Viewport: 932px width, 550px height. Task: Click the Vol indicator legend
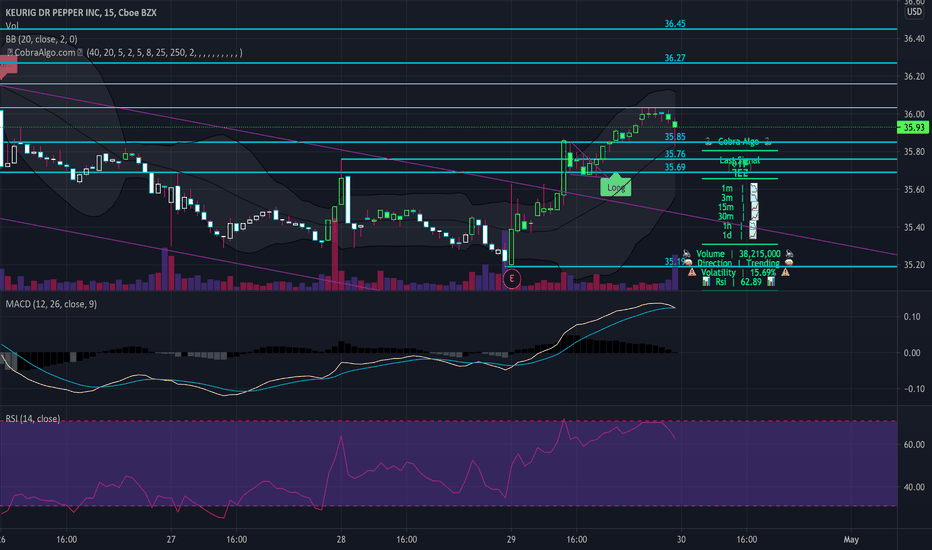(12, 26)
